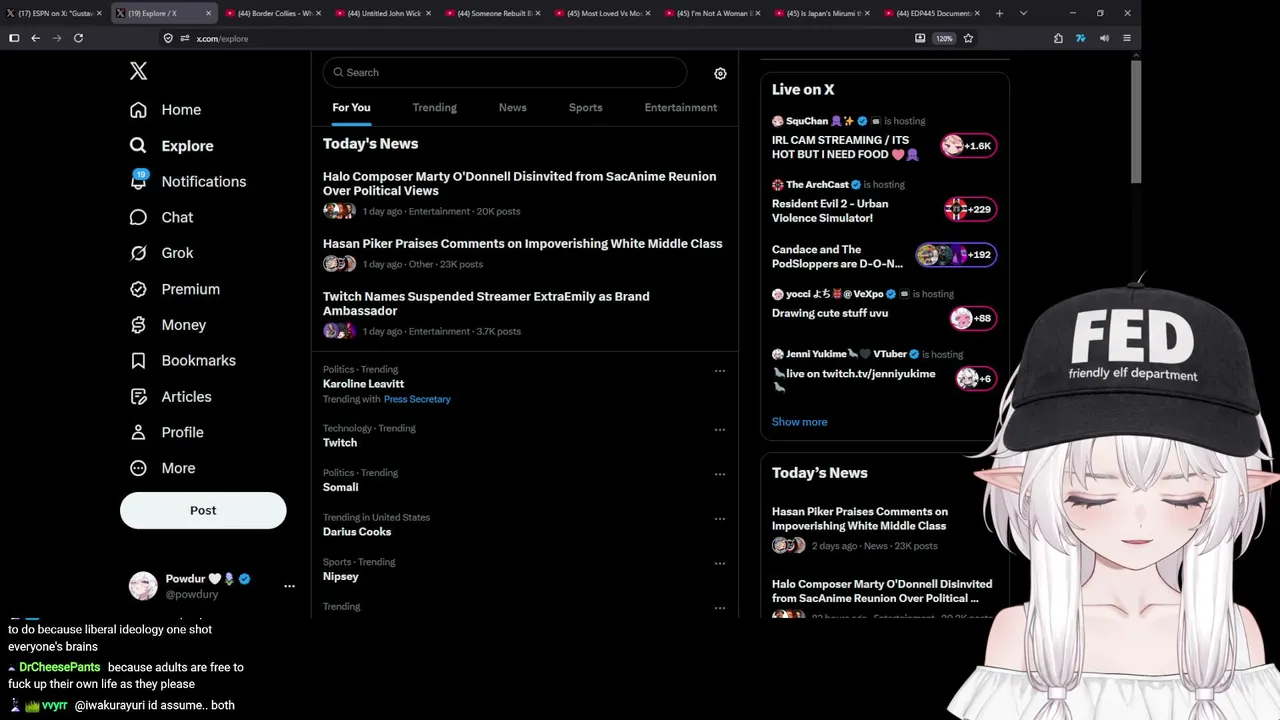Join Resident Evil 2 ArchCast stream
This screenshot has height=720, width=1280.
[830, 210]
